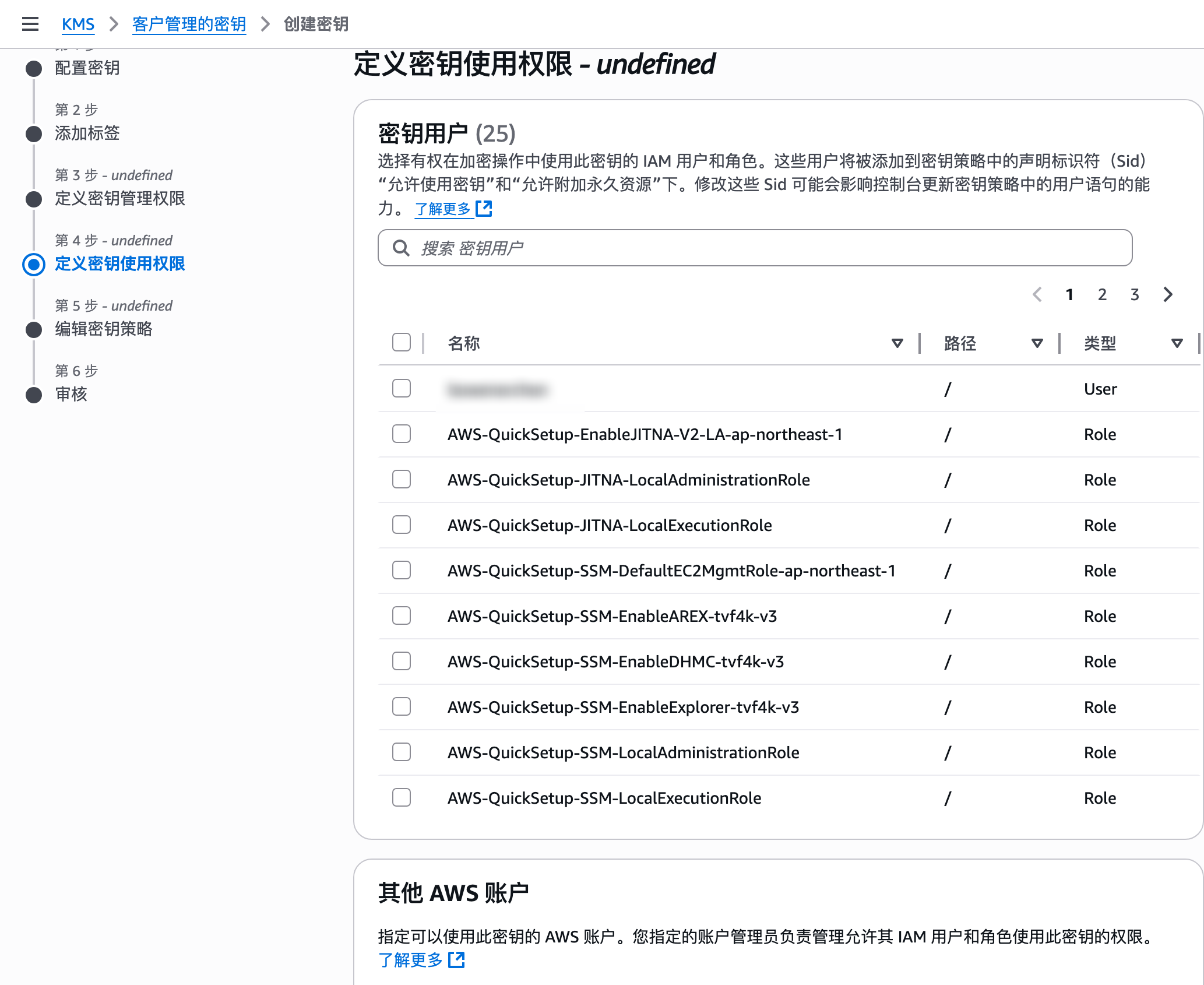Click the step circle for 添加标签
Screen dimensions: 1204x985
pyautogui.click(x=33, y=133)
